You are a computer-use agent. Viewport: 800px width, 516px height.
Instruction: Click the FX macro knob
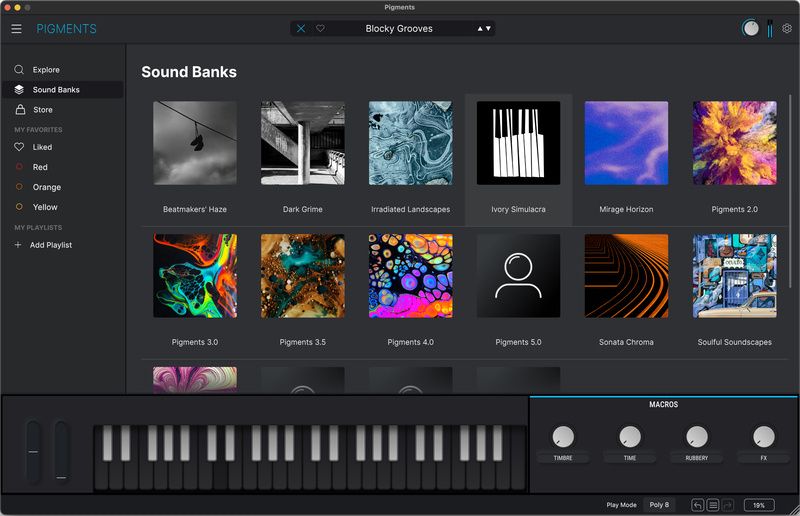point(764,437)
